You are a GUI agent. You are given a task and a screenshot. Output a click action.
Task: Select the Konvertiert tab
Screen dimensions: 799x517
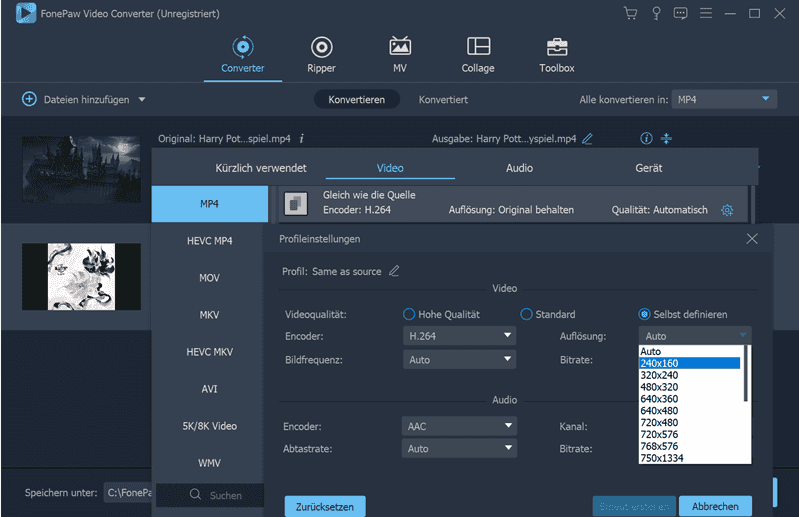(x=443, y=99)
